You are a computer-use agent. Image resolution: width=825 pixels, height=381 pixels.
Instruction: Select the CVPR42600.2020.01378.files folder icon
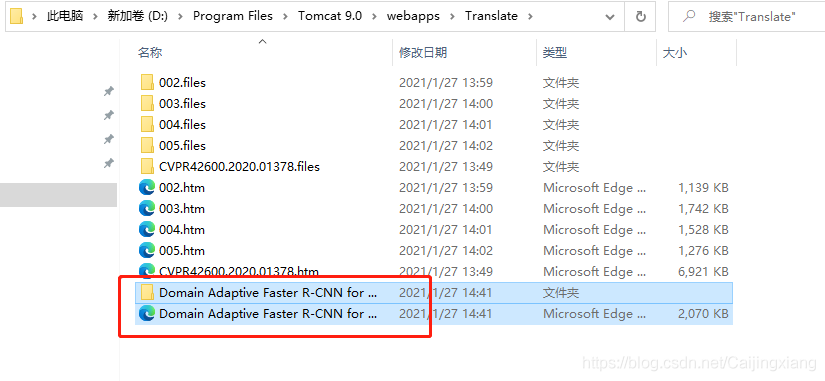click(147, 167)
